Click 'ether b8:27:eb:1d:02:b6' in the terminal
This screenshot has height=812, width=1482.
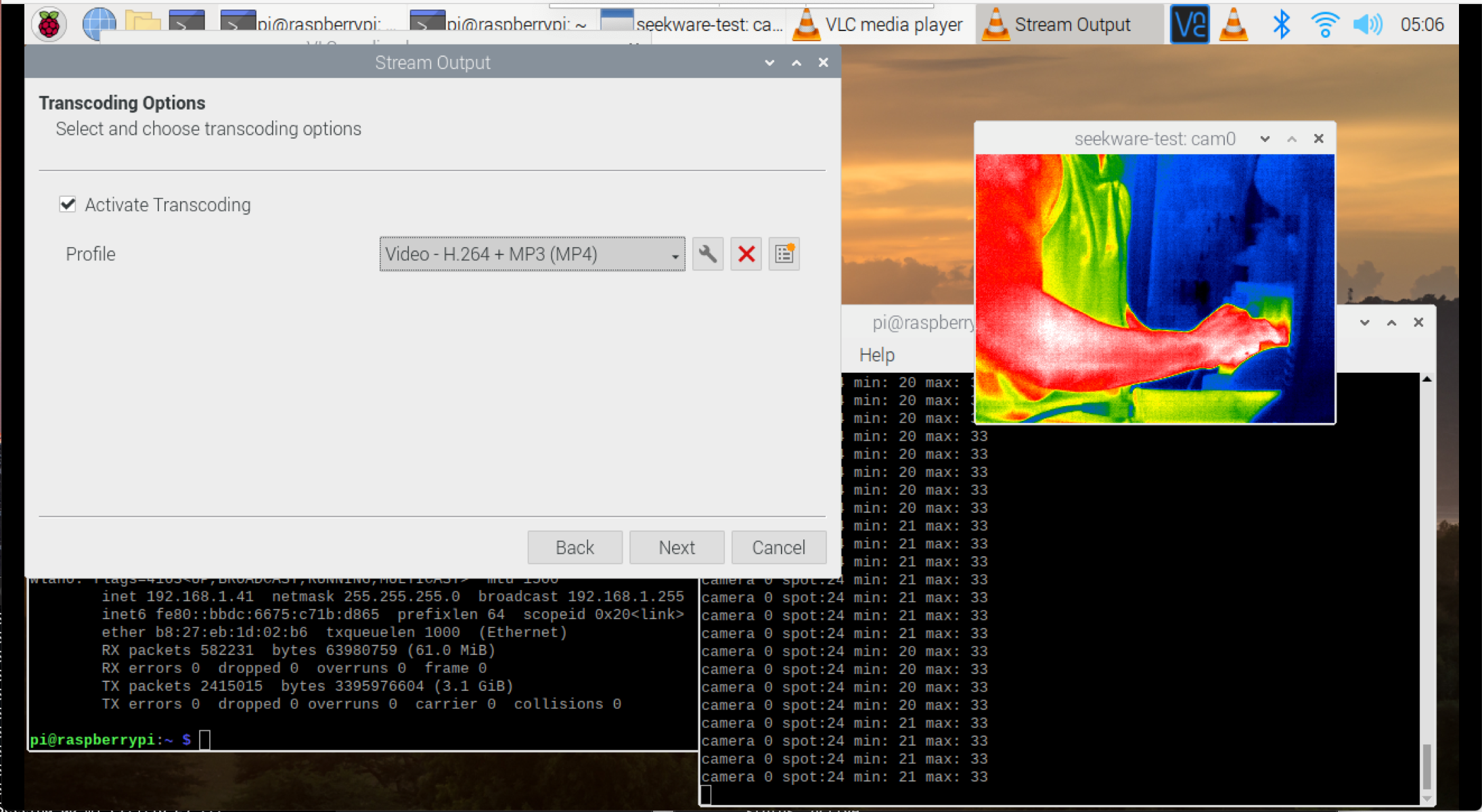click(204, 633)
